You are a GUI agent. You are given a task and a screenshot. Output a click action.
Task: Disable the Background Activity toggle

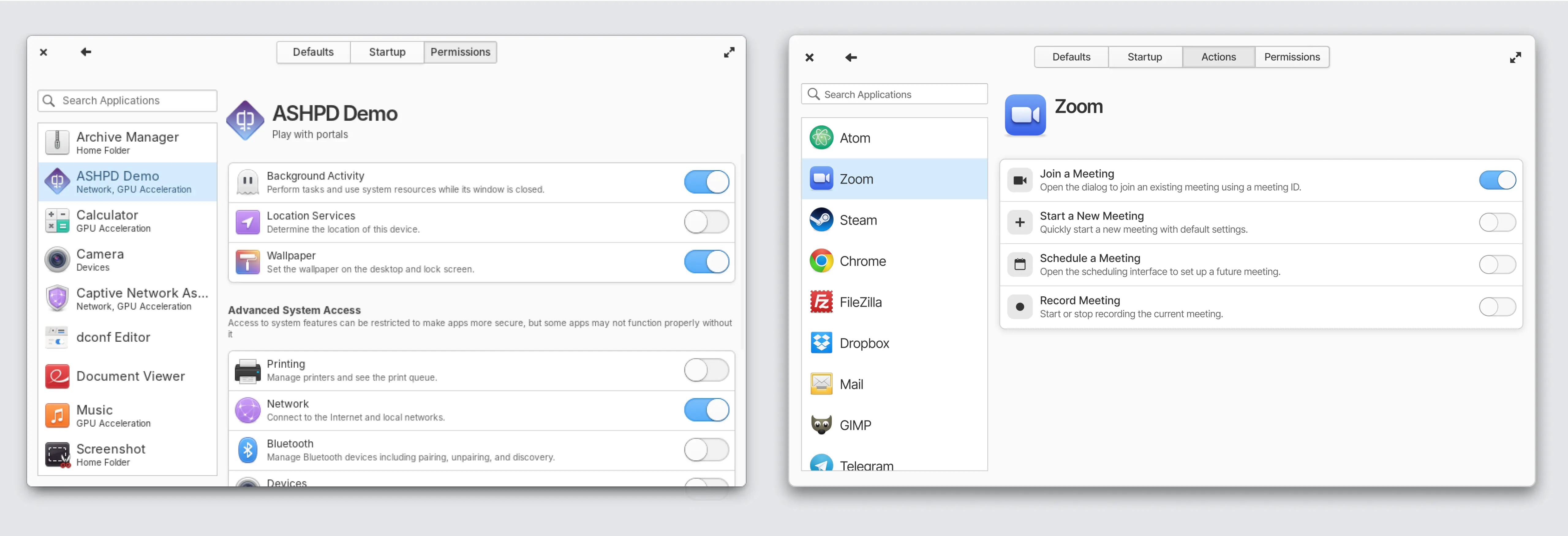(x=706, y=182)
